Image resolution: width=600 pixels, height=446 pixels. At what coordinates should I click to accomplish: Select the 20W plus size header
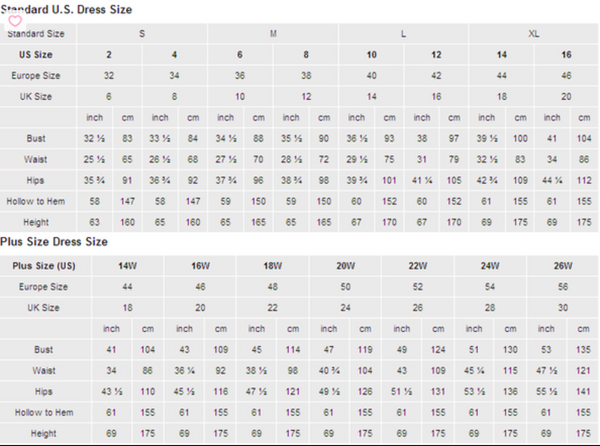click(x=345, y=265)
